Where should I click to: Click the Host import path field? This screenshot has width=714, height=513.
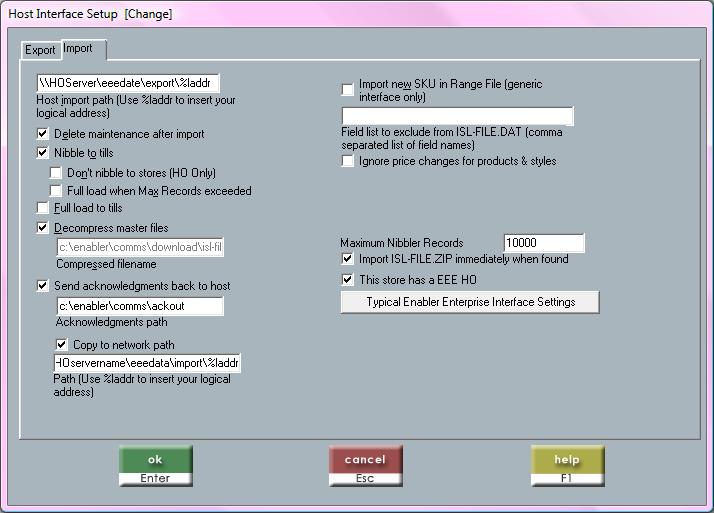tap(128, 83)
